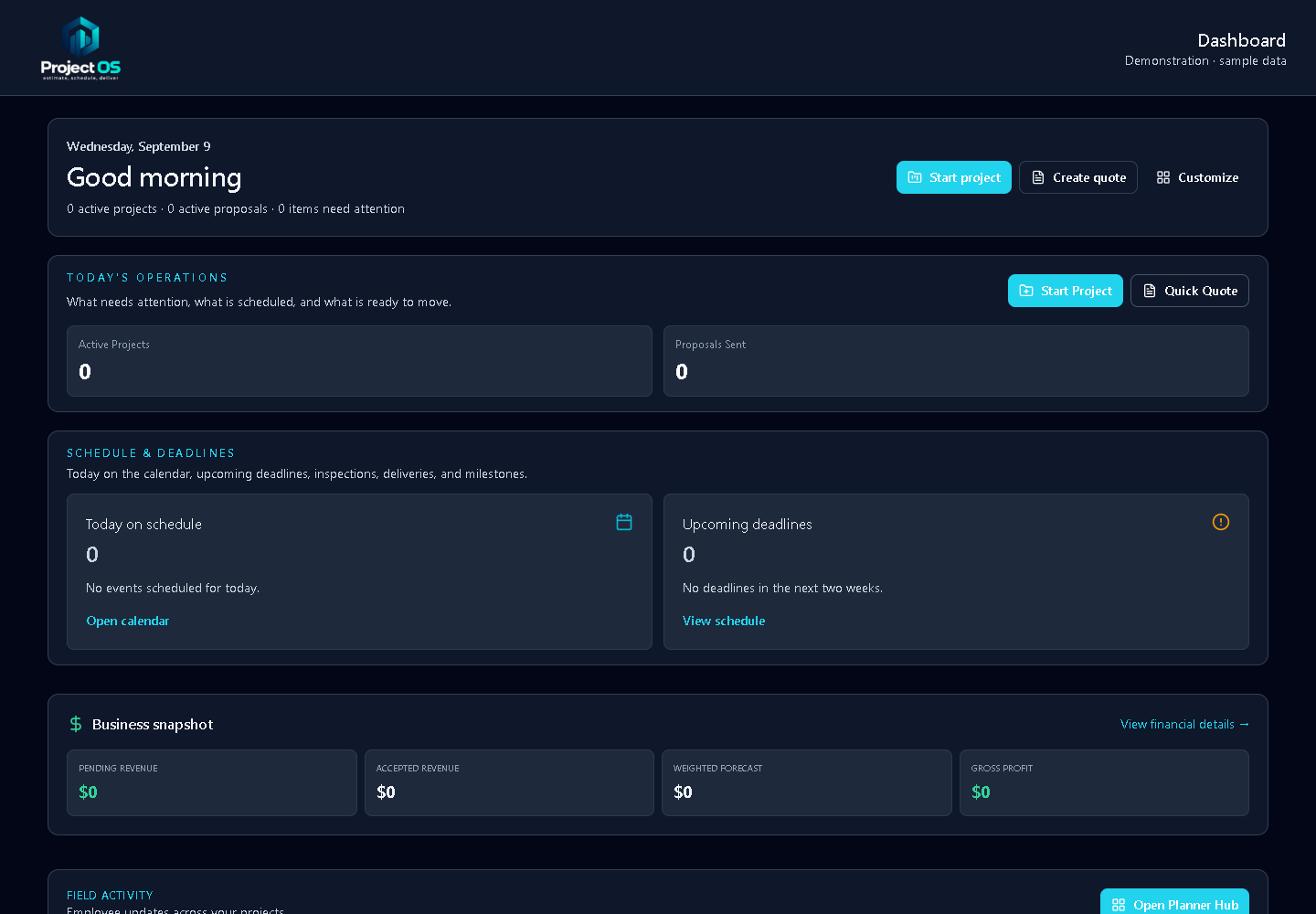
Task: Click the "Dashboard" page title
Action: click(1241, 40)
